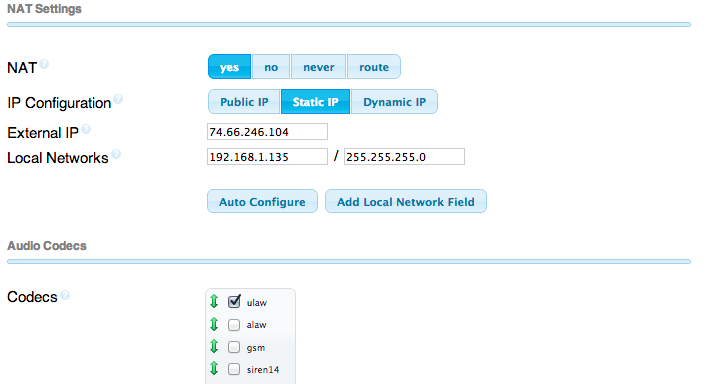
Task: Open the help icon next to IP Configuration
Action: click(118, 99)
